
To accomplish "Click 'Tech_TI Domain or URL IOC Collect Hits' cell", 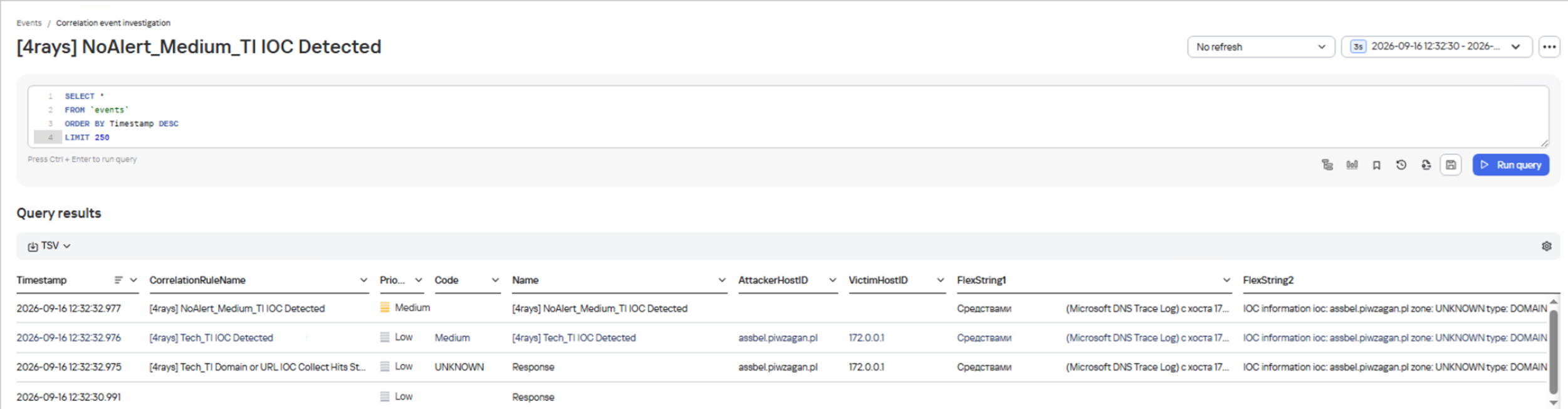I will click(x=258, y=367).
